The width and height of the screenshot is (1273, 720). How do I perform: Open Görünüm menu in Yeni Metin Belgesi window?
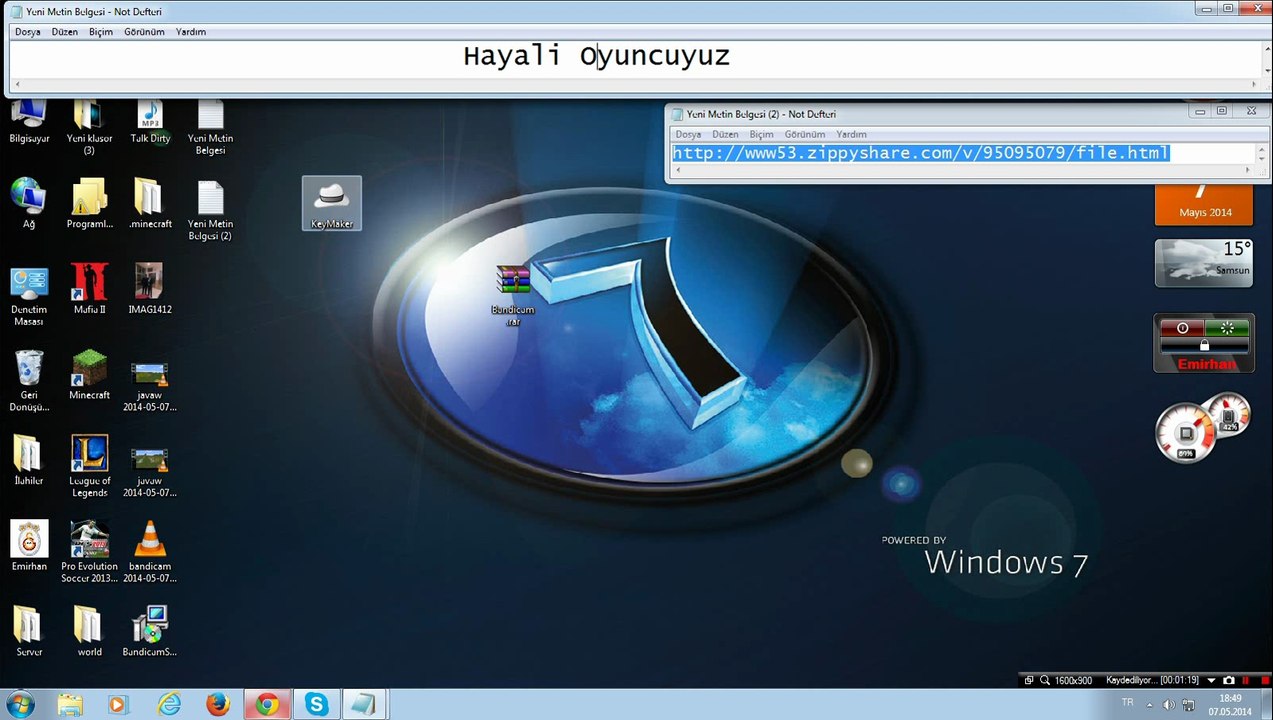(x=144, y=32)
